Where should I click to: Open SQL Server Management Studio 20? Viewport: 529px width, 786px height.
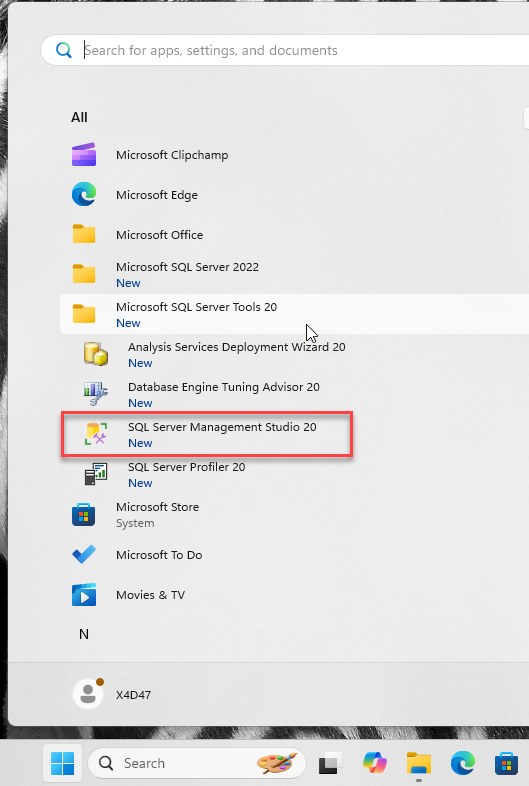point(207,434)
